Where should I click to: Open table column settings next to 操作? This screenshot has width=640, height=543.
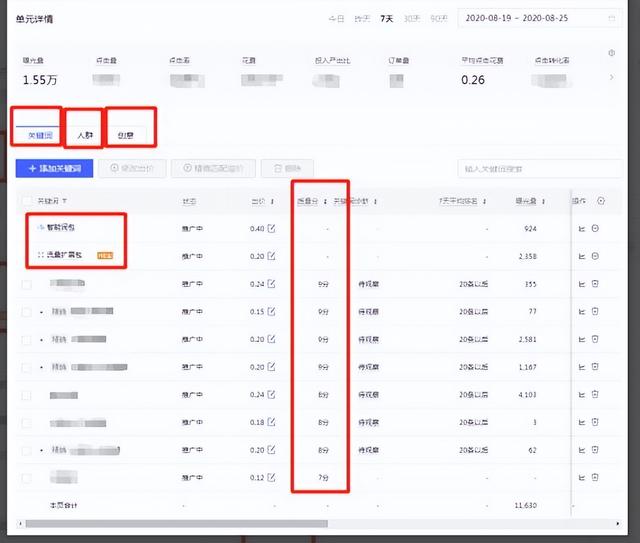pos(601,200)
